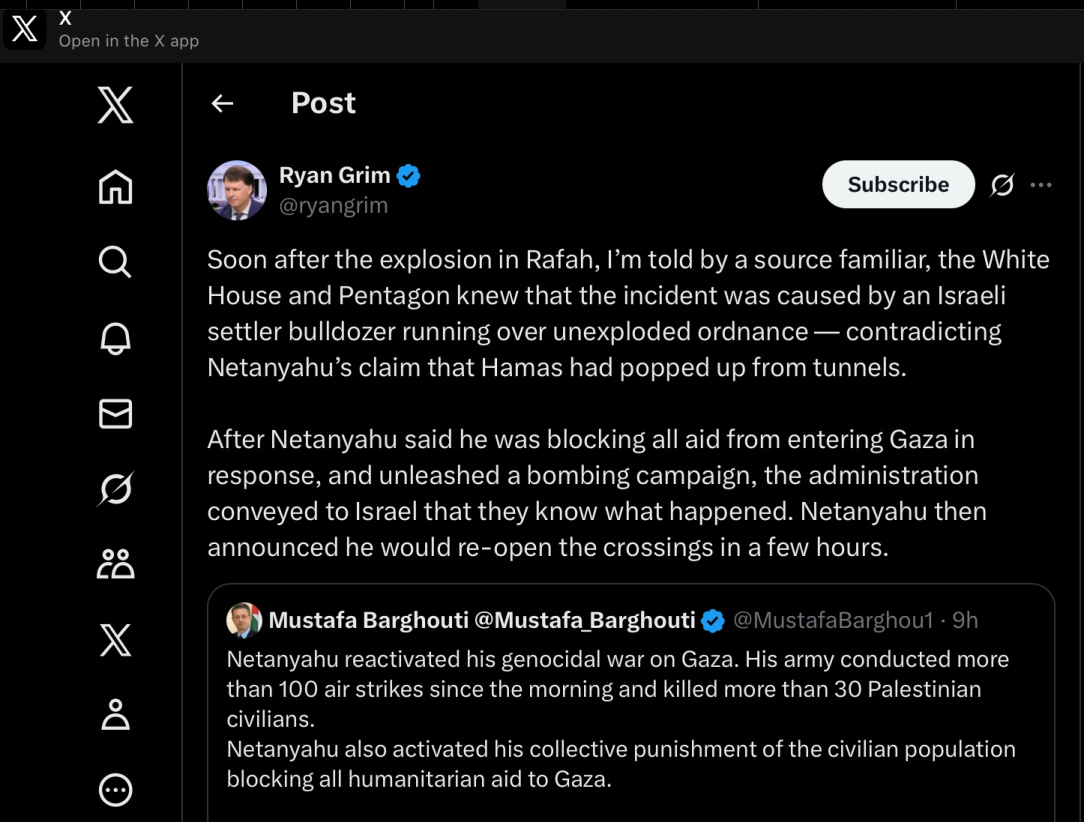The height and width of the screenshot is (822, 1084).
Task: Open the post's three-dot options menu
Action: [x=1041, y=185]
